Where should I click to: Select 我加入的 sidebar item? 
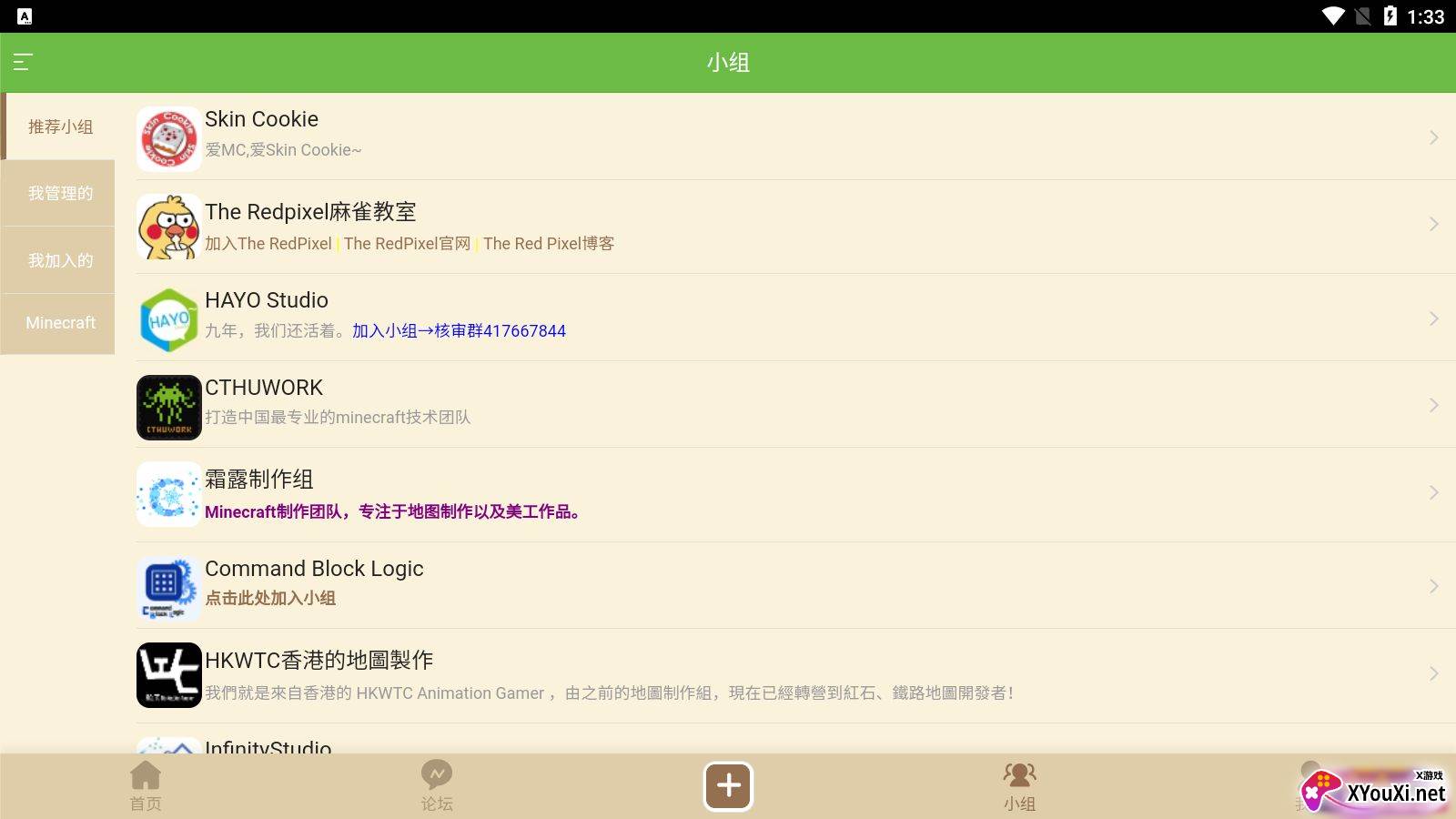click(x=60, y=260)
